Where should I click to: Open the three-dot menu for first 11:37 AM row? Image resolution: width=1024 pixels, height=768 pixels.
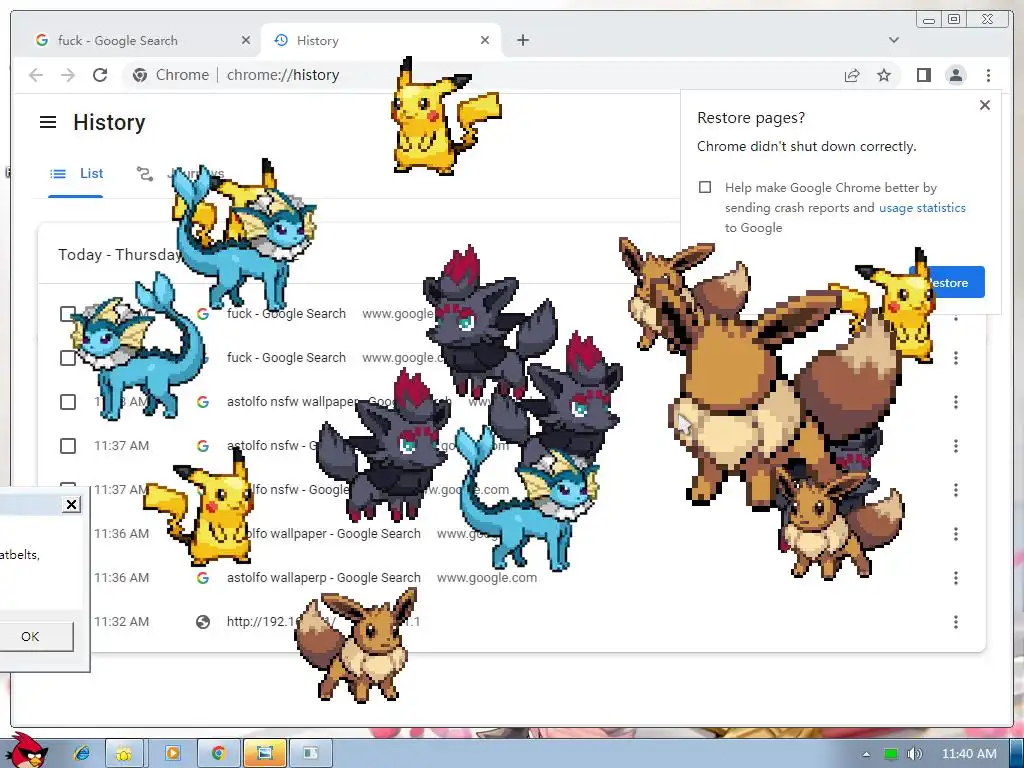point(955,446)
